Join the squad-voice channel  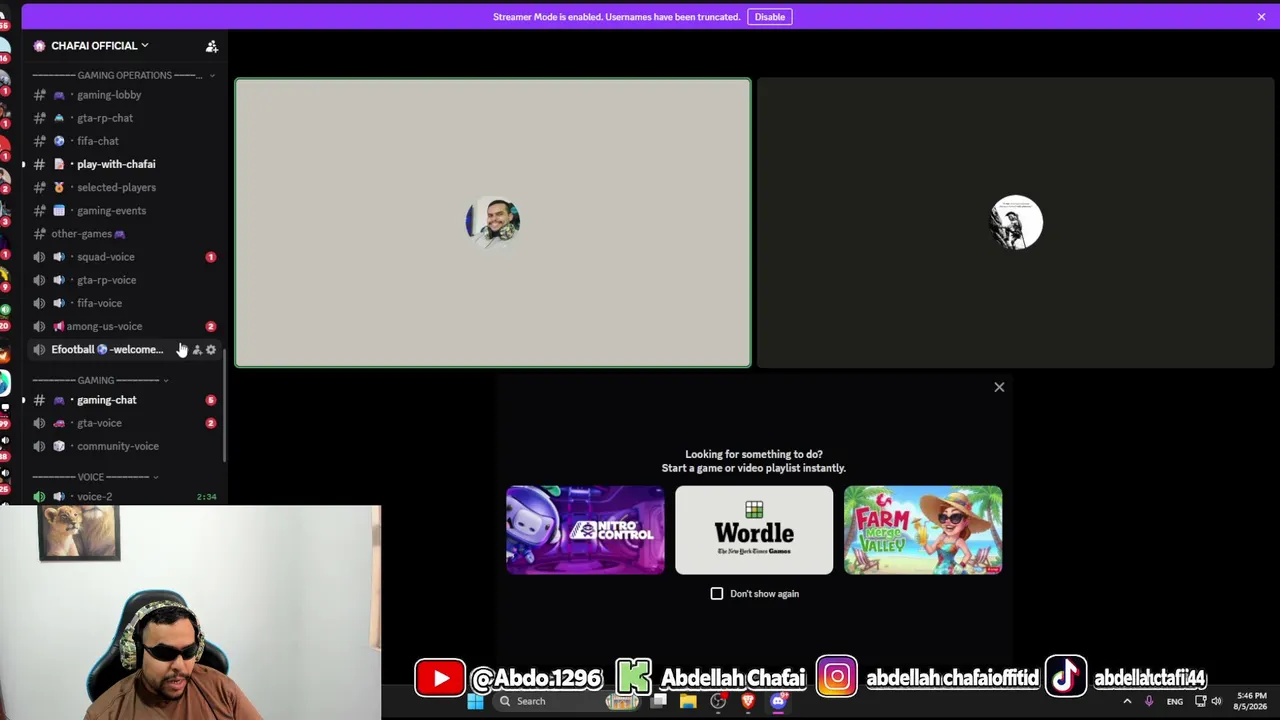pos(124,257)
